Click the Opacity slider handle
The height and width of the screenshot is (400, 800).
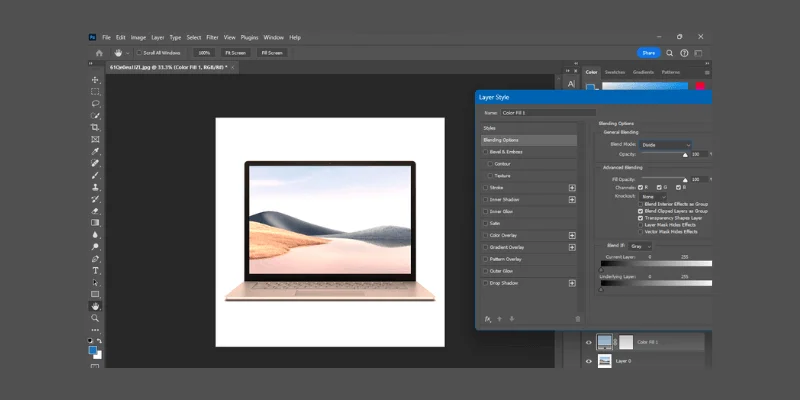point(685,155)
